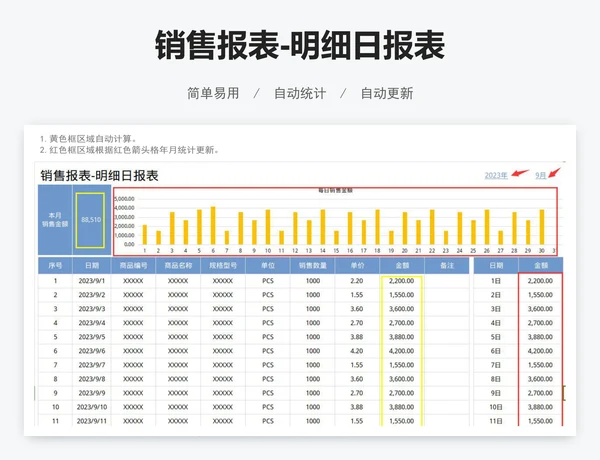Click the 10日 cell in the daily summary

click(x=496, y=407)
